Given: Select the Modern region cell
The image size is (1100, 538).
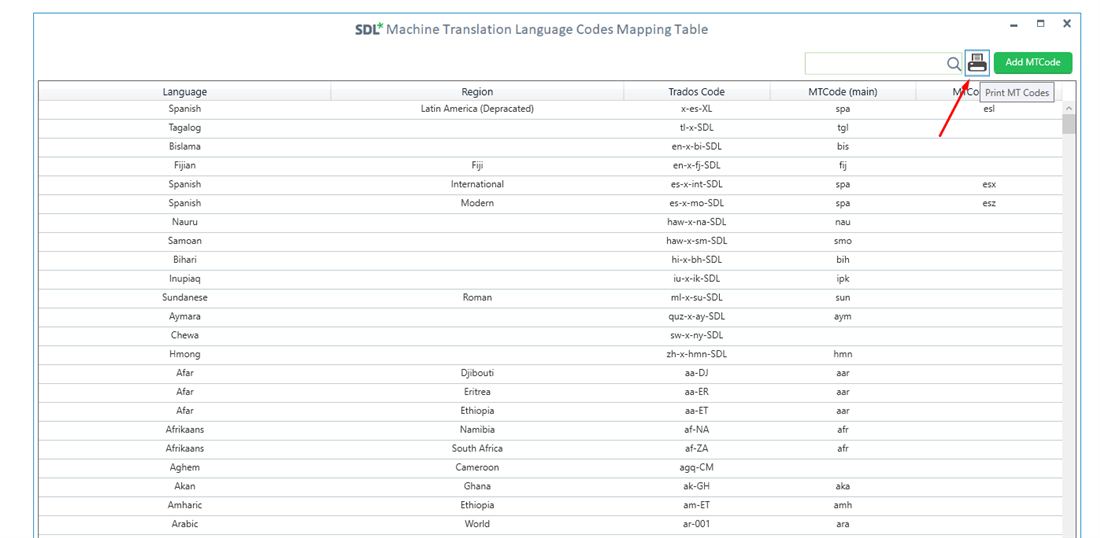Looking at the screenshot, I should point(477,203).
